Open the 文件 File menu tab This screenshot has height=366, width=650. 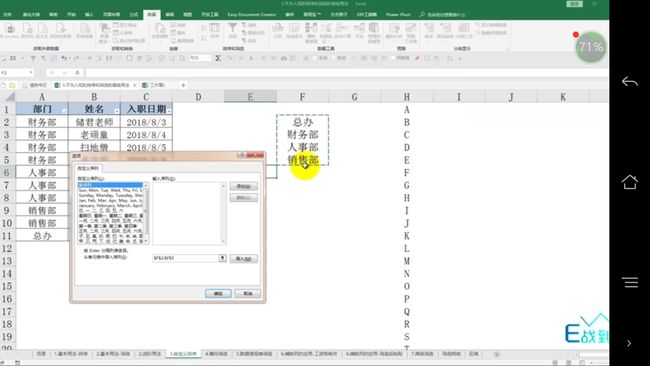[x=7, y=15]
